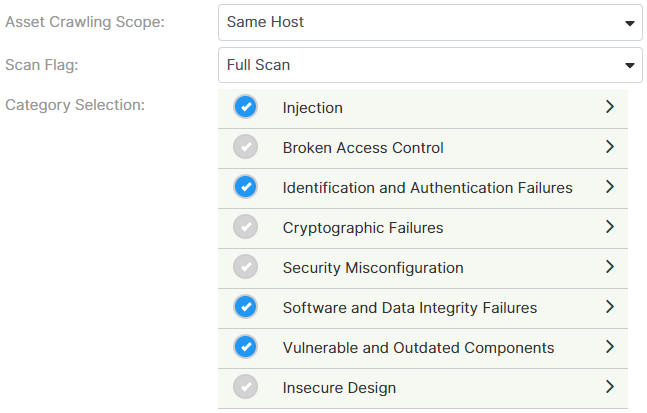Disable Vulnerable and Outdated Components checkbox

[x=245, y=348]
